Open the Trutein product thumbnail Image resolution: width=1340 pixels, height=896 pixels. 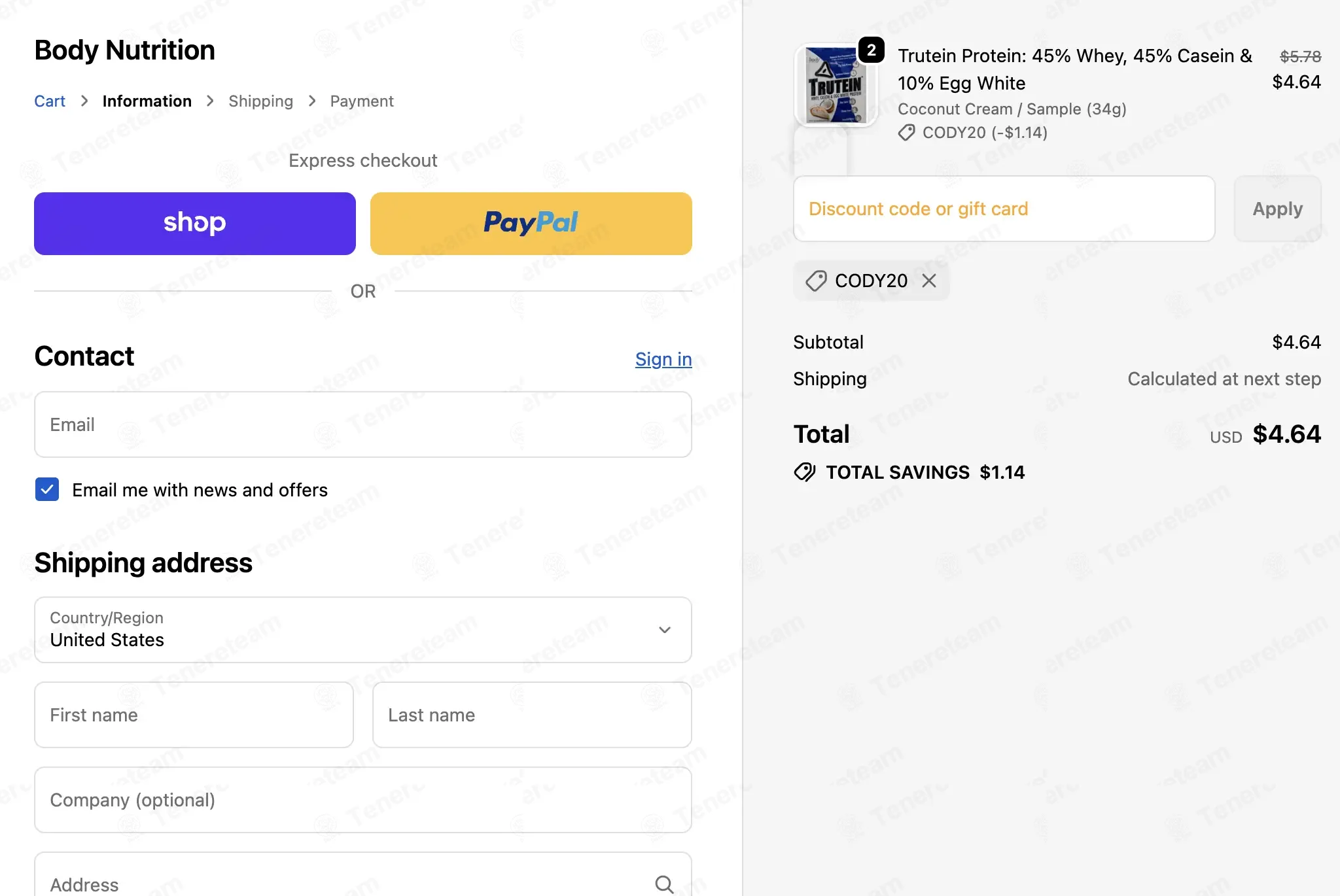click(836, 85)
